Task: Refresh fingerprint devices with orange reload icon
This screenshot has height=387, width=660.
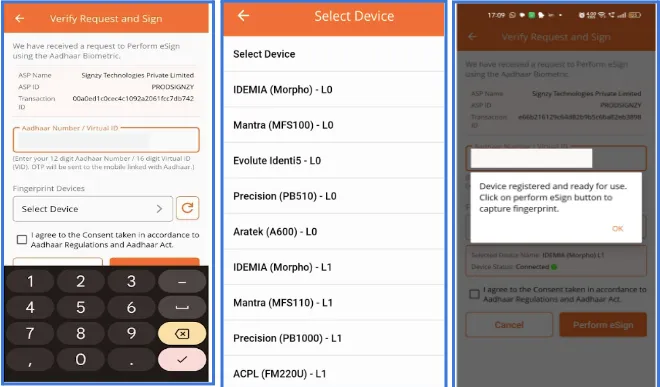Action: pos(187,208)
